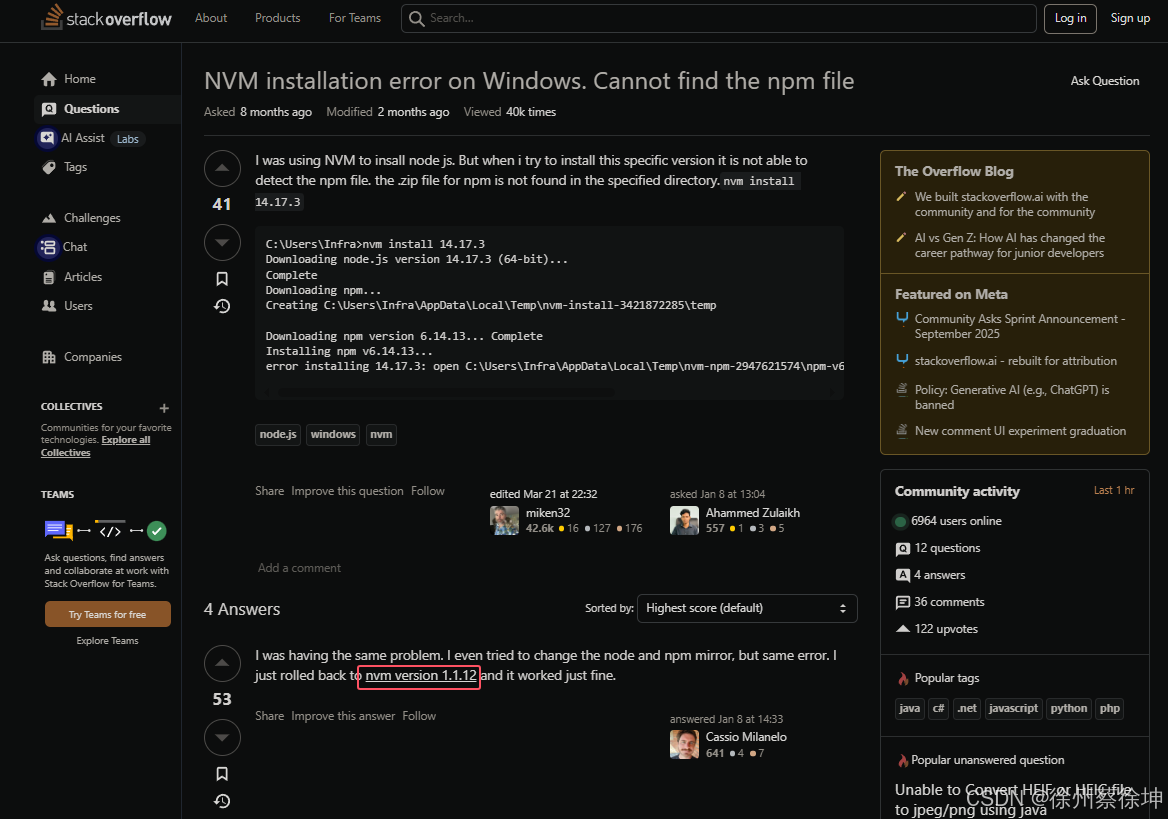Image resolution: width=1168 pixels, height=819 pixels.
Task: Open stackoverflow.ai rebuilt for attribution post
Action: tap(1015, 361)
